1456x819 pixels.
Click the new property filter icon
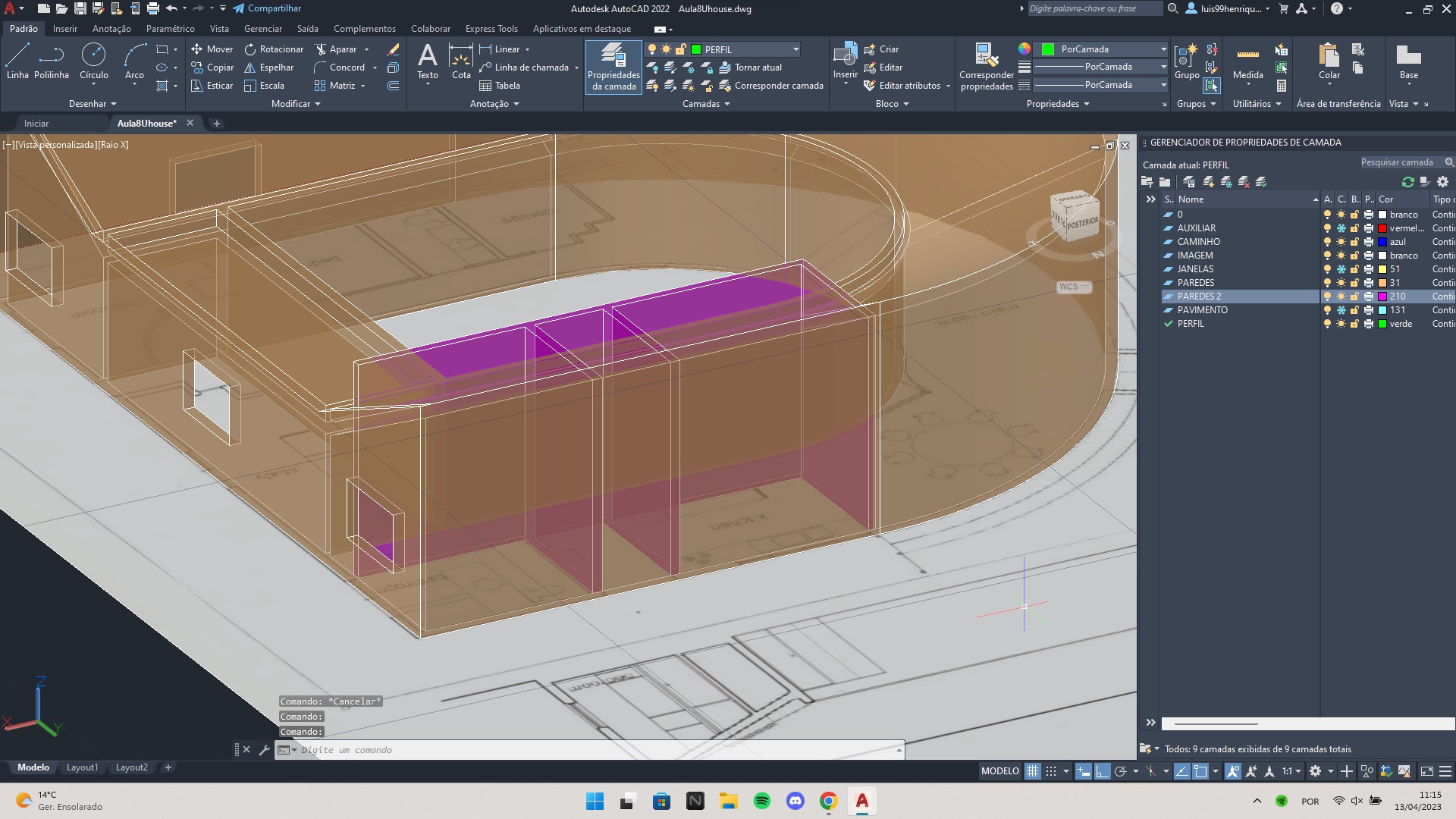[x=1147, y=182]
